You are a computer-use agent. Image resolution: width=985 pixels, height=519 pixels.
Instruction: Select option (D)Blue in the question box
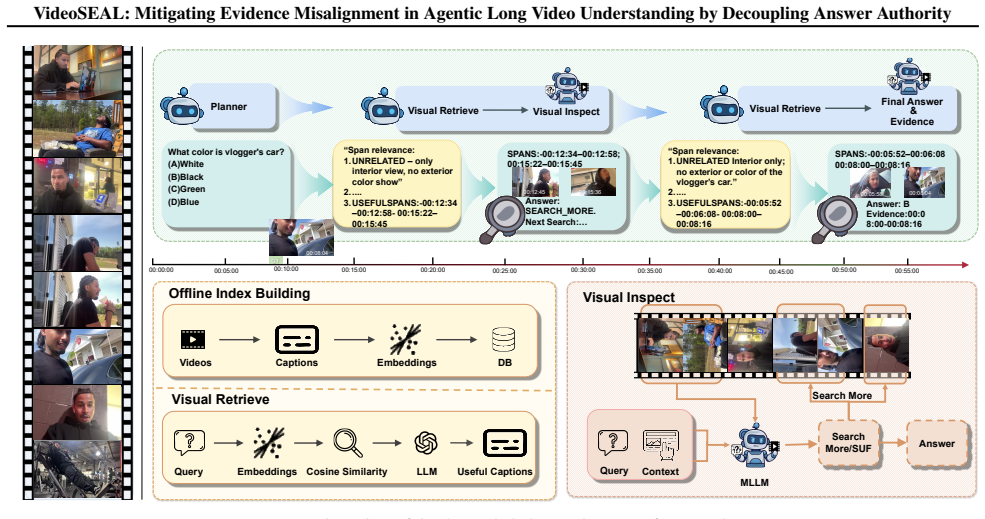(x=183, y=202)
